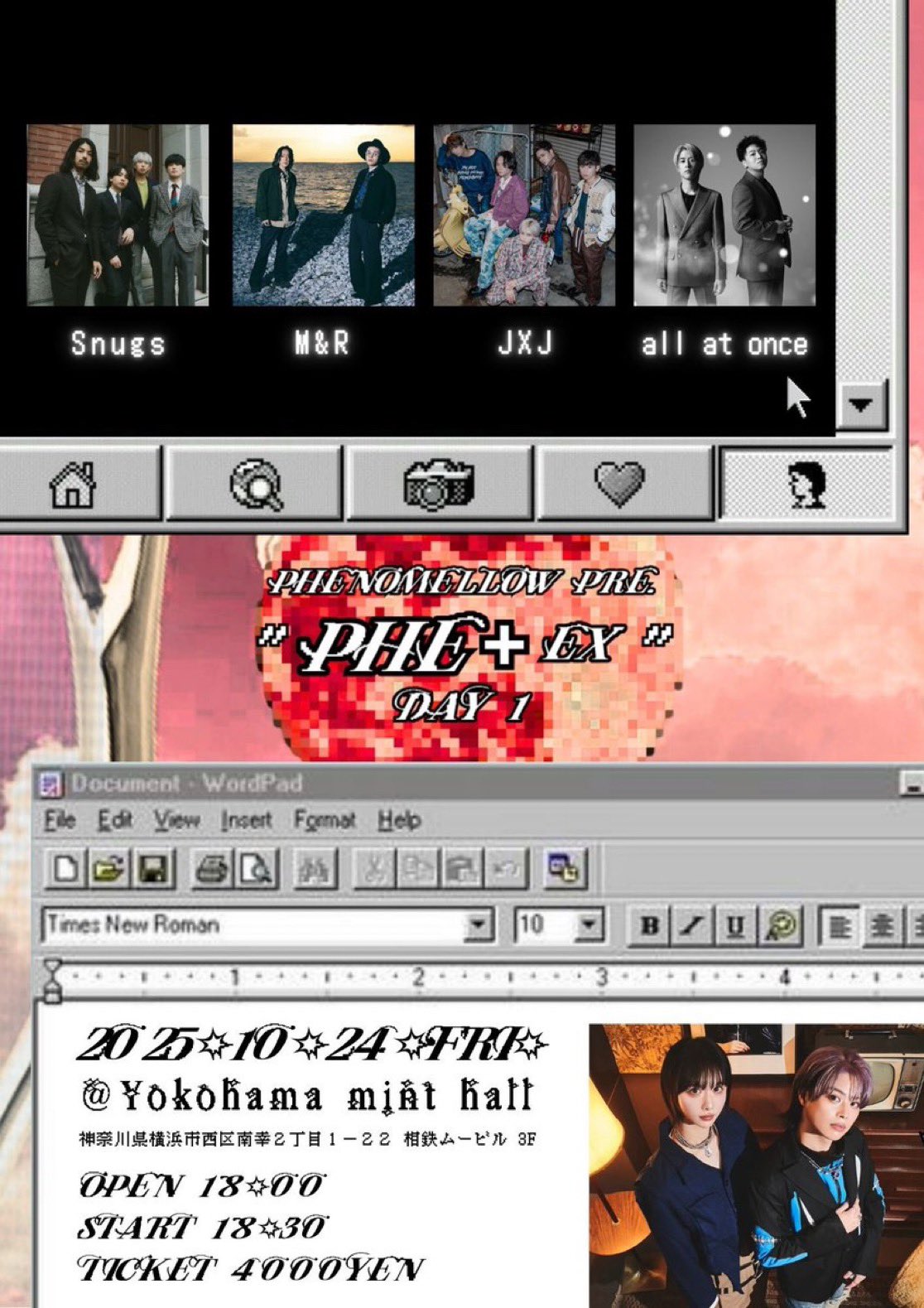Click the text color palette icon
Viewport: 924px width, 1308px height.
[780, 925]
